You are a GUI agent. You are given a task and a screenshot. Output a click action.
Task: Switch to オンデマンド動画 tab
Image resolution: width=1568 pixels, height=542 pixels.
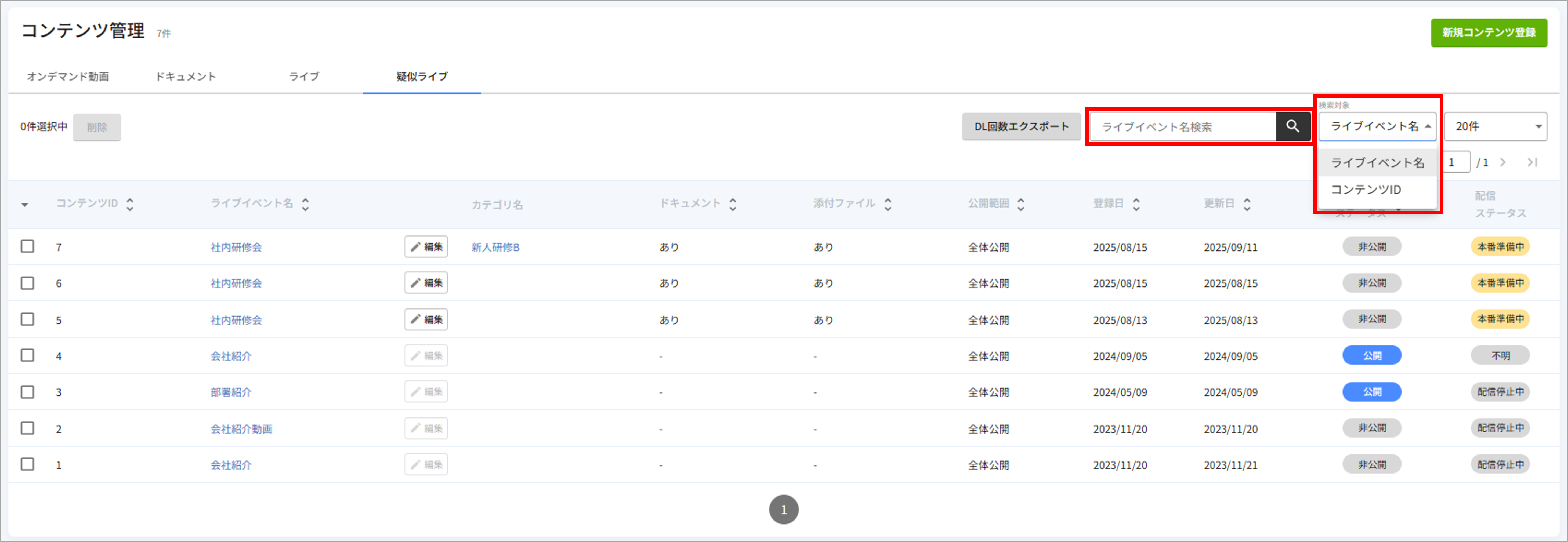[x=68, y=77]
